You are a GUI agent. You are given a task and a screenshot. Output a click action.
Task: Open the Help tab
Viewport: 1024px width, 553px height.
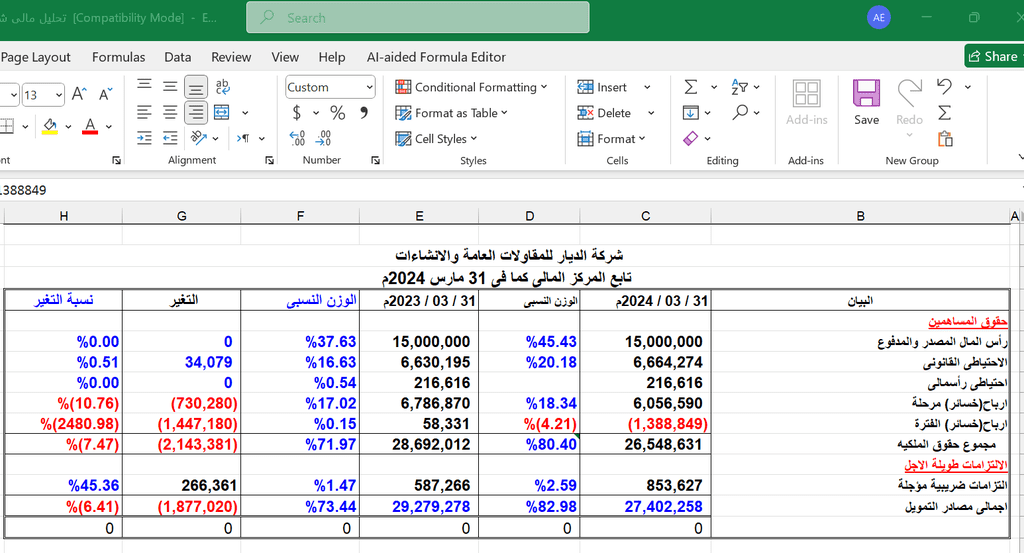(x=332, y=57)
